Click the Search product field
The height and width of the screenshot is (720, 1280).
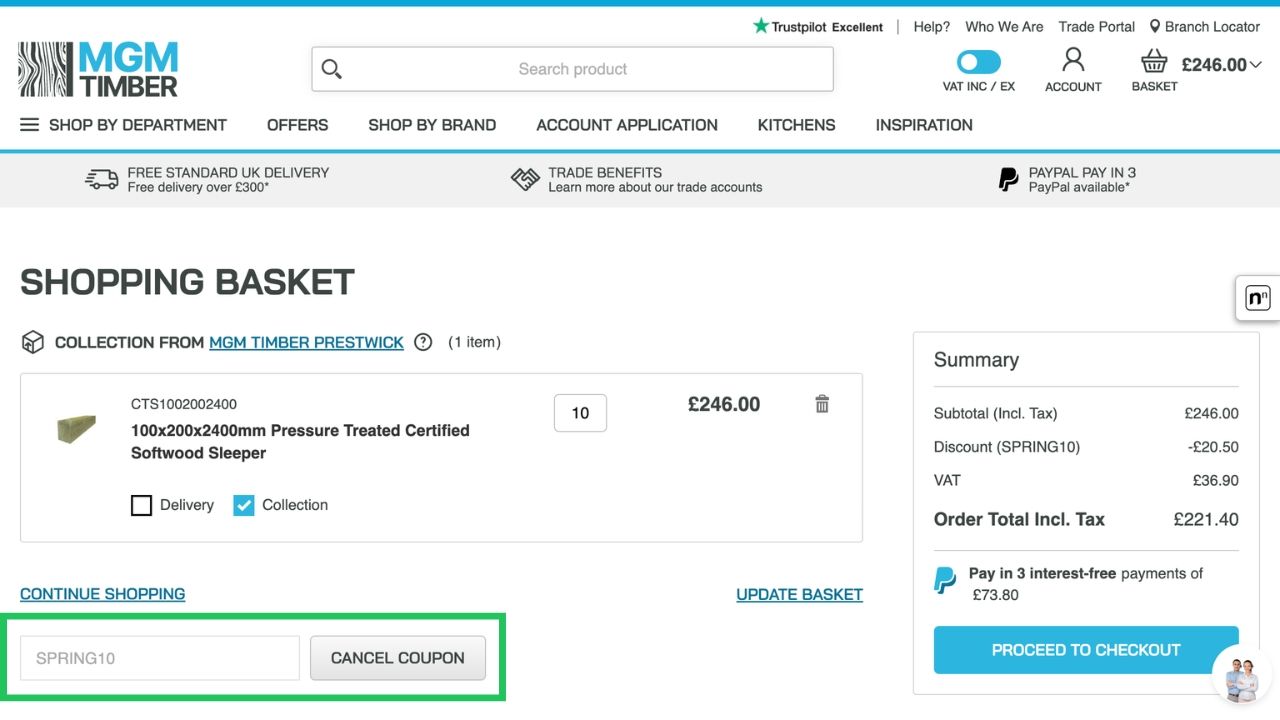(572, 69)
